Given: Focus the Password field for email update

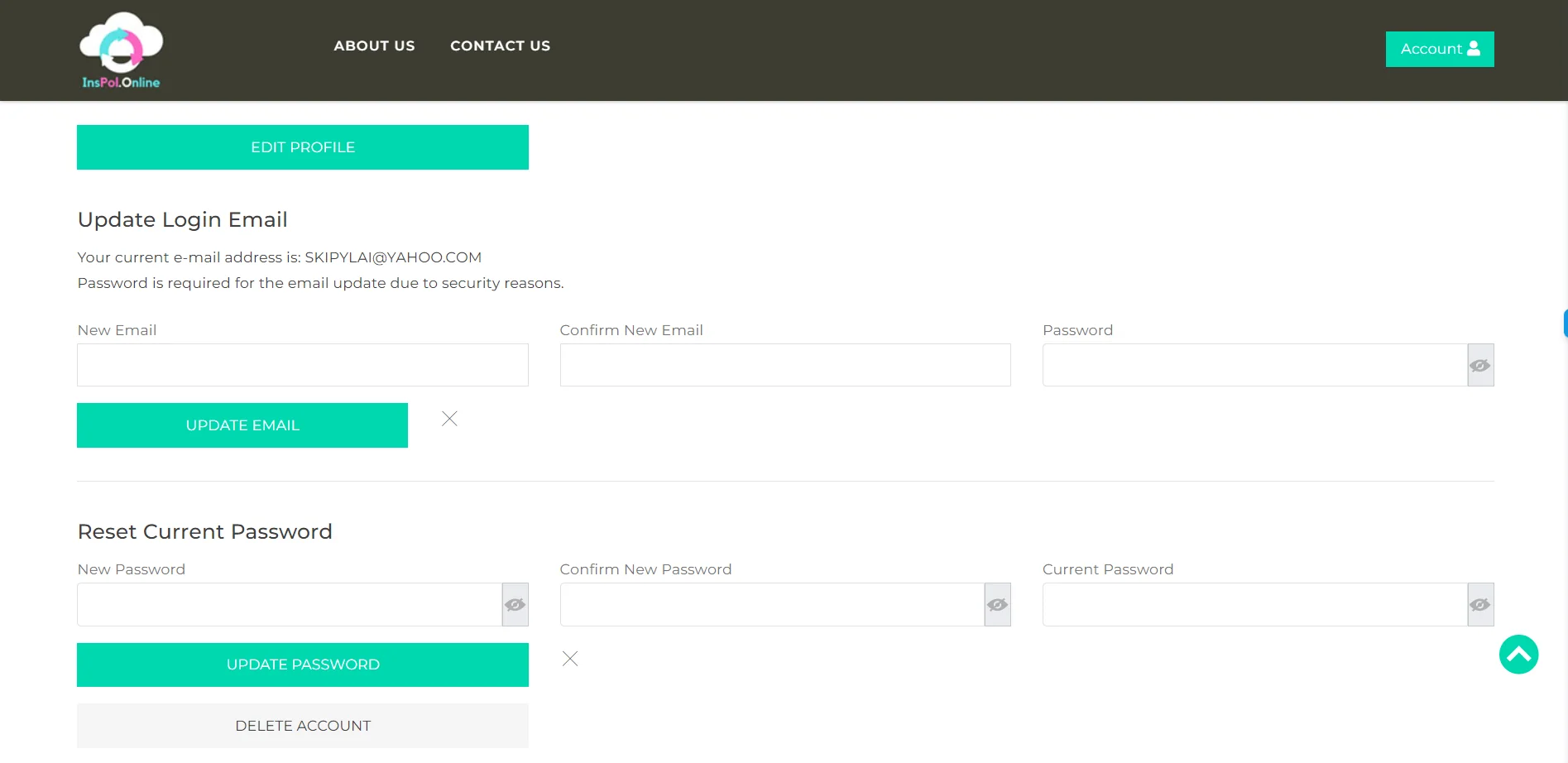Looking at the screenshot, I should click(1255, 365).
